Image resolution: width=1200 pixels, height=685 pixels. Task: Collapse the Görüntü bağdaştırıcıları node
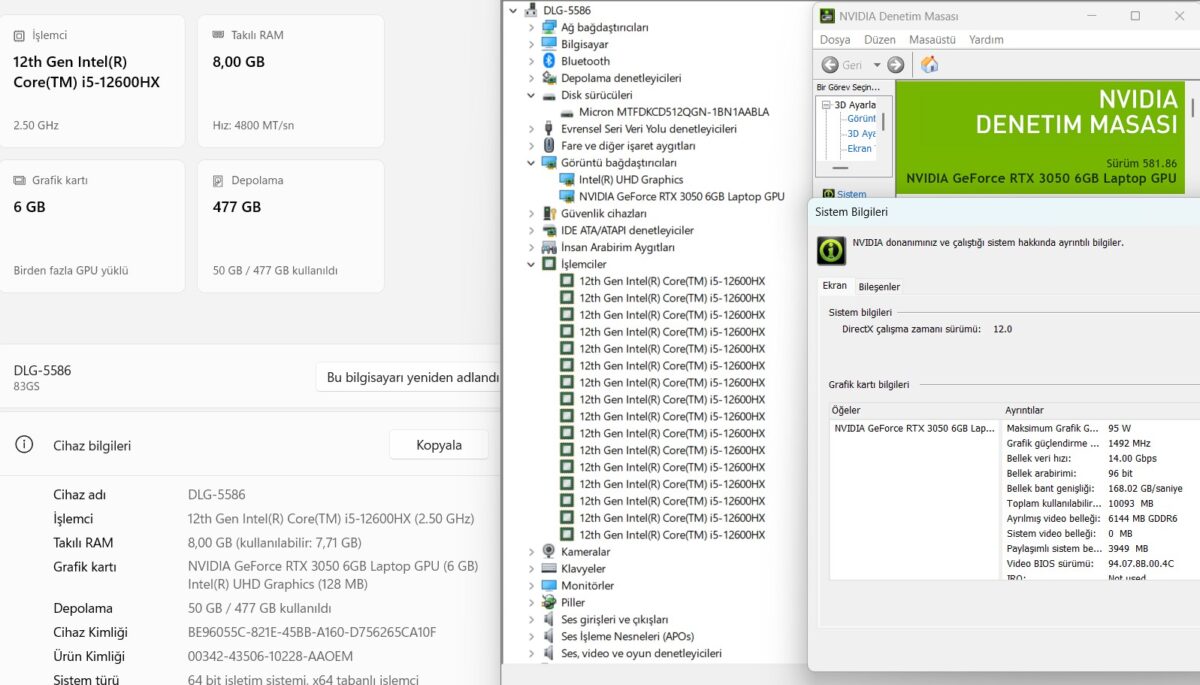(532, 163)
